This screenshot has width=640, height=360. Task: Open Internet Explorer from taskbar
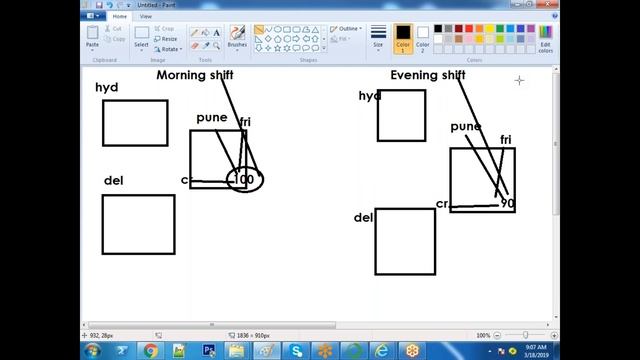(382, 351)
